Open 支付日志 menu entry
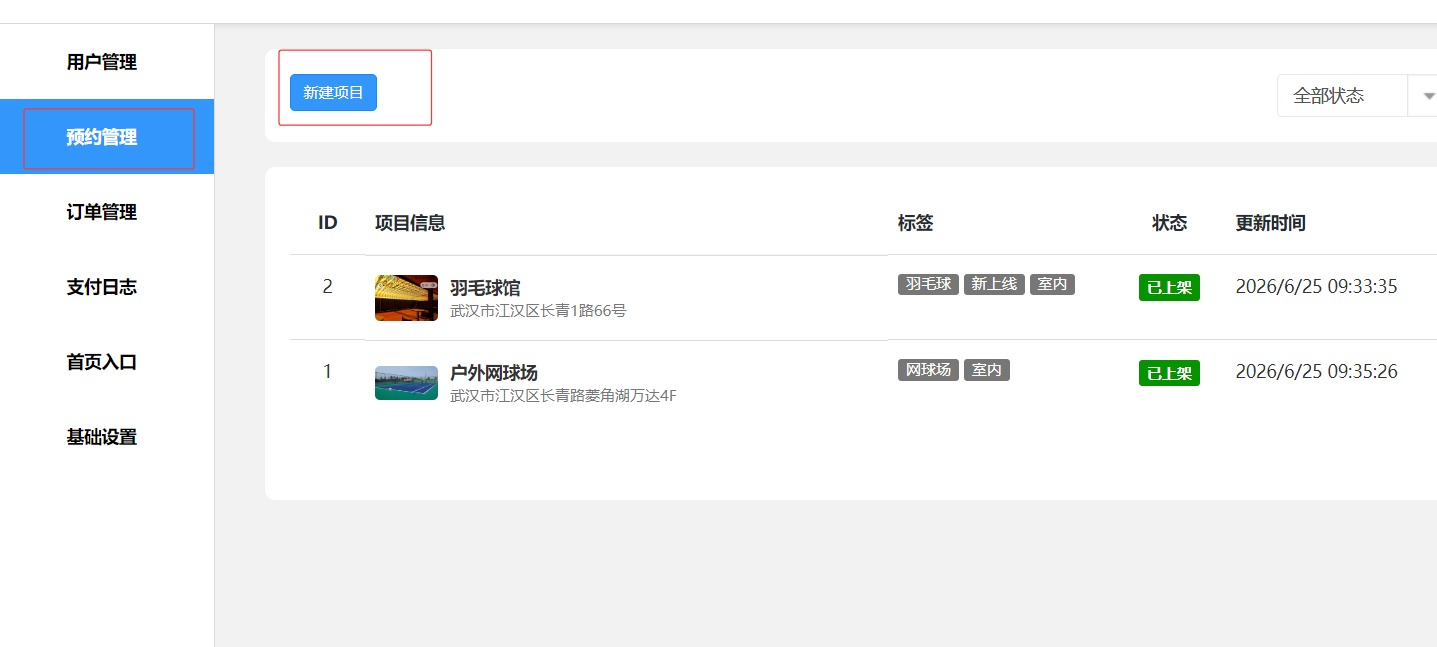The image size is (1437, 647). tap(101, 287)
